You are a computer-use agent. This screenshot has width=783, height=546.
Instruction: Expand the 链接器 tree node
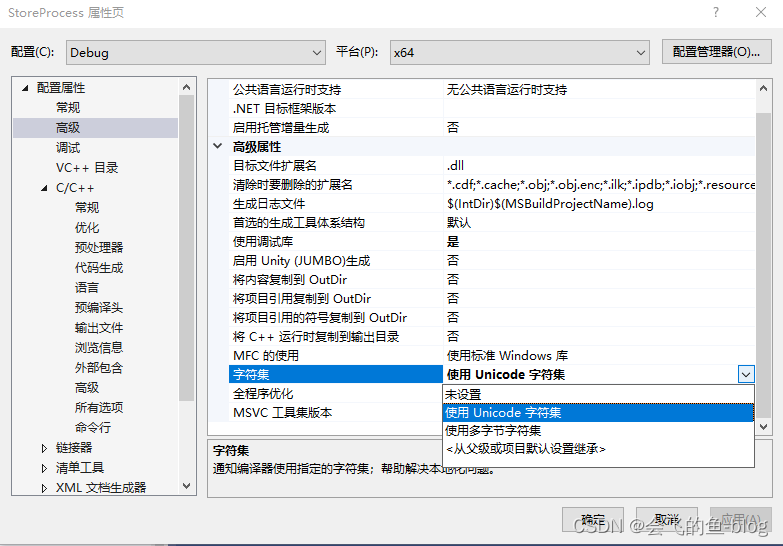click(x=44, y=448)
